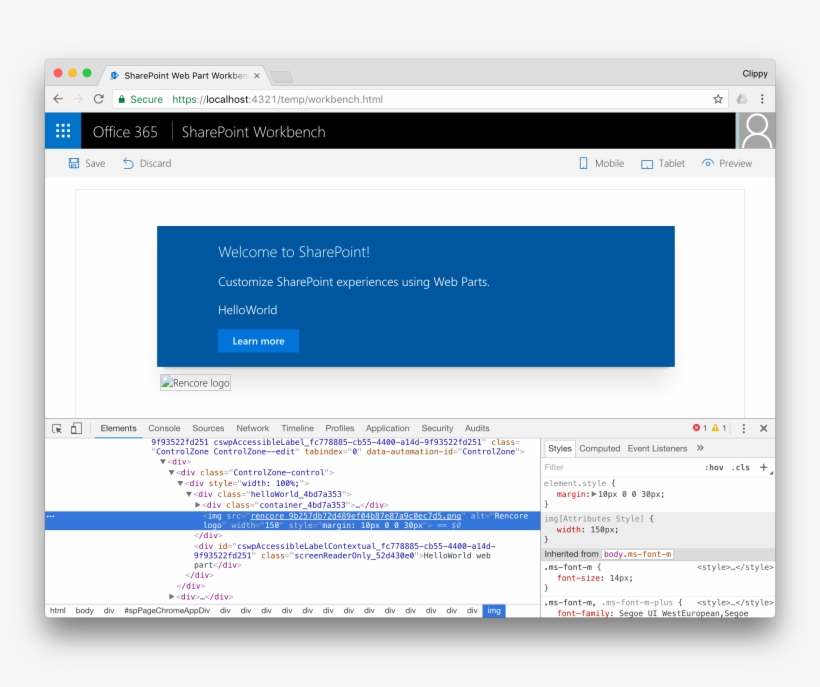The width and height of the screenshot is (820, 687).
Task: Click the yellow warning count indicator
Action: (719, 428)
